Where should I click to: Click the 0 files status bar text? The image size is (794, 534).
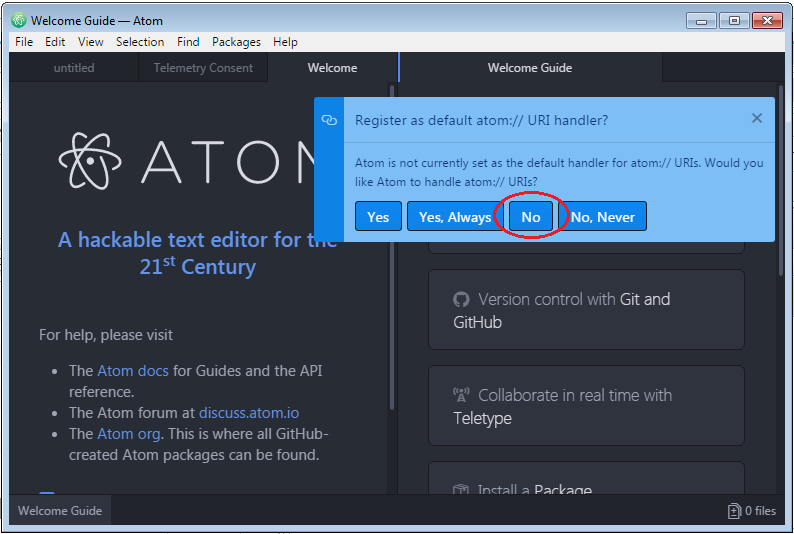pyautogui.click(x=760, y=511)
